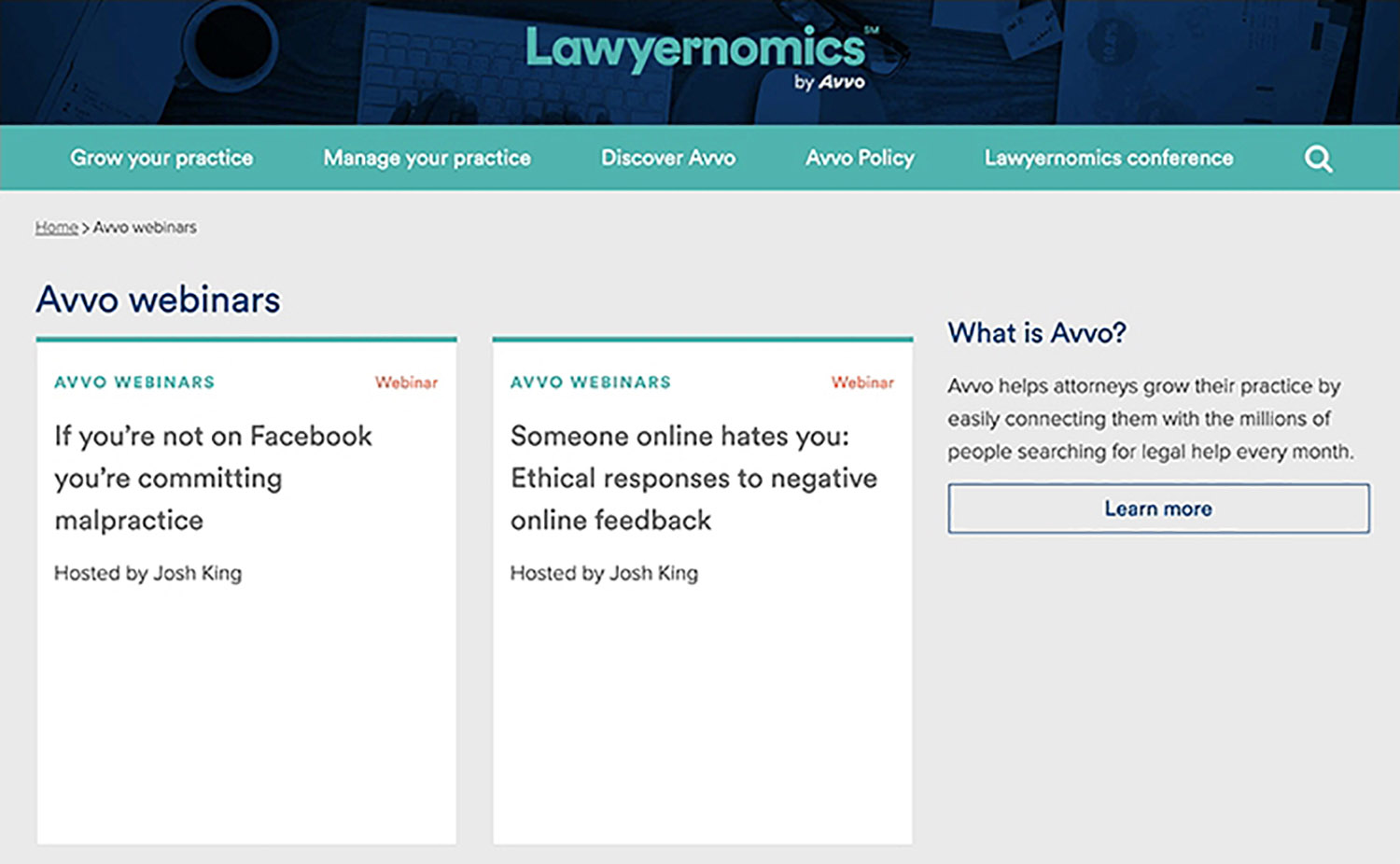Click the Avvo webinars page heading
Screen dimensions: 1400x864
tap(157, 300)
